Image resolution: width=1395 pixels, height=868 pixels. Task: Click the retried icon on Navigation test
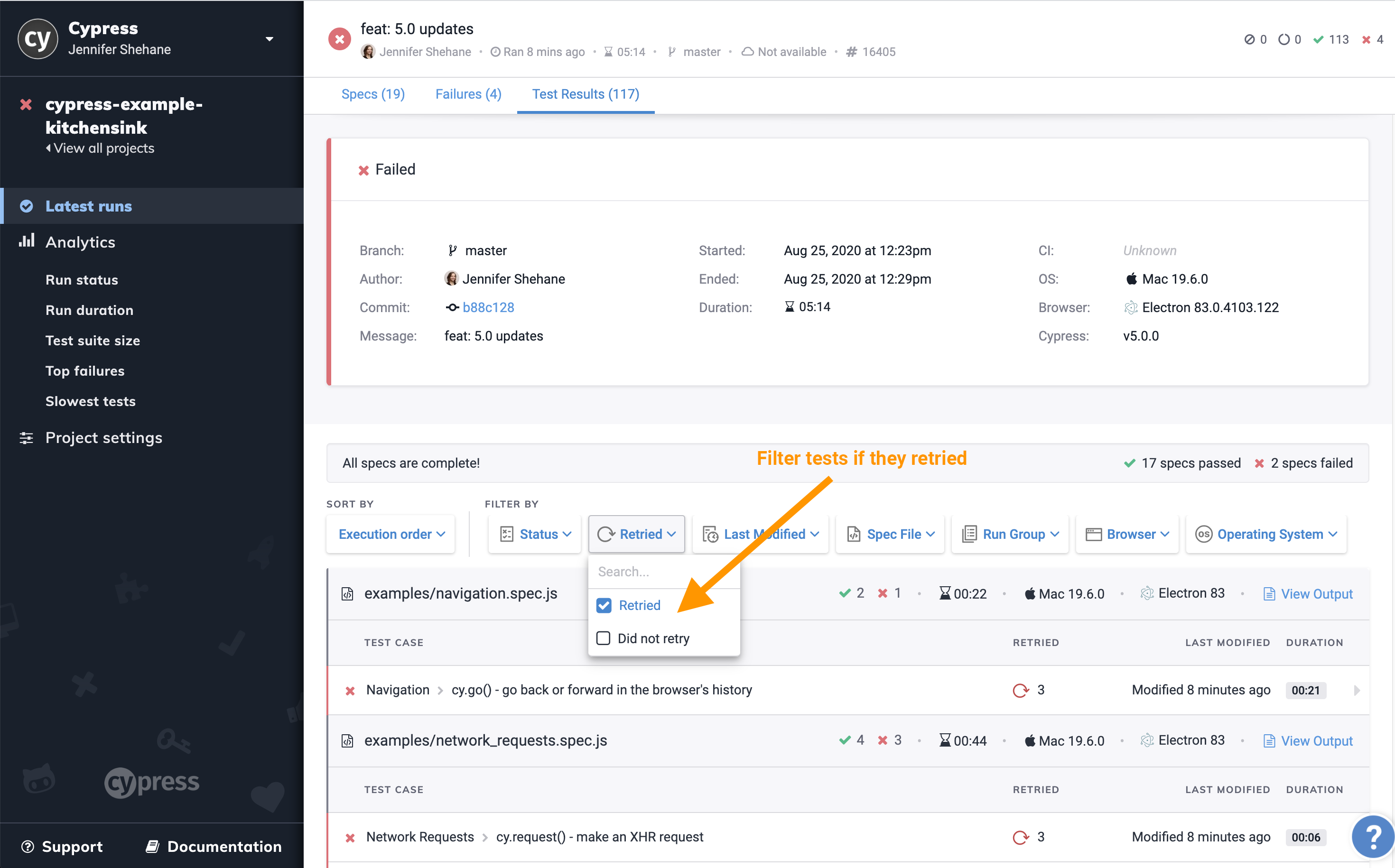pyautogui.click(x=1021, y=690)
